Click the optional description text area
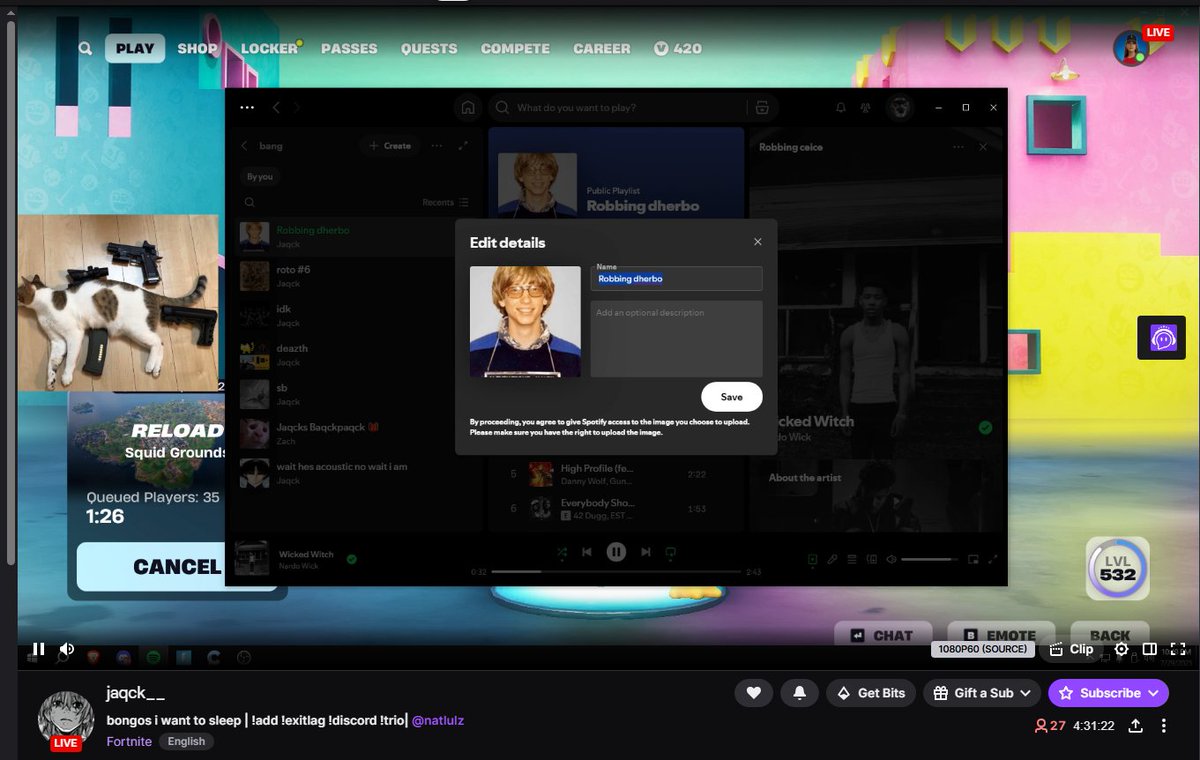Screen dimensions: 1200x760 tap(676, 339)
